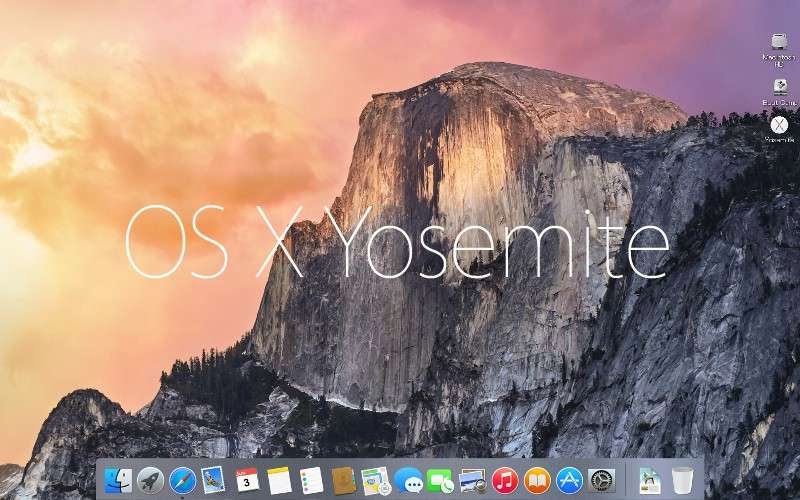Open the Photos viewer icon in dock
The height and width of the screenshot is (500, 800).
(x=473, y=480)
